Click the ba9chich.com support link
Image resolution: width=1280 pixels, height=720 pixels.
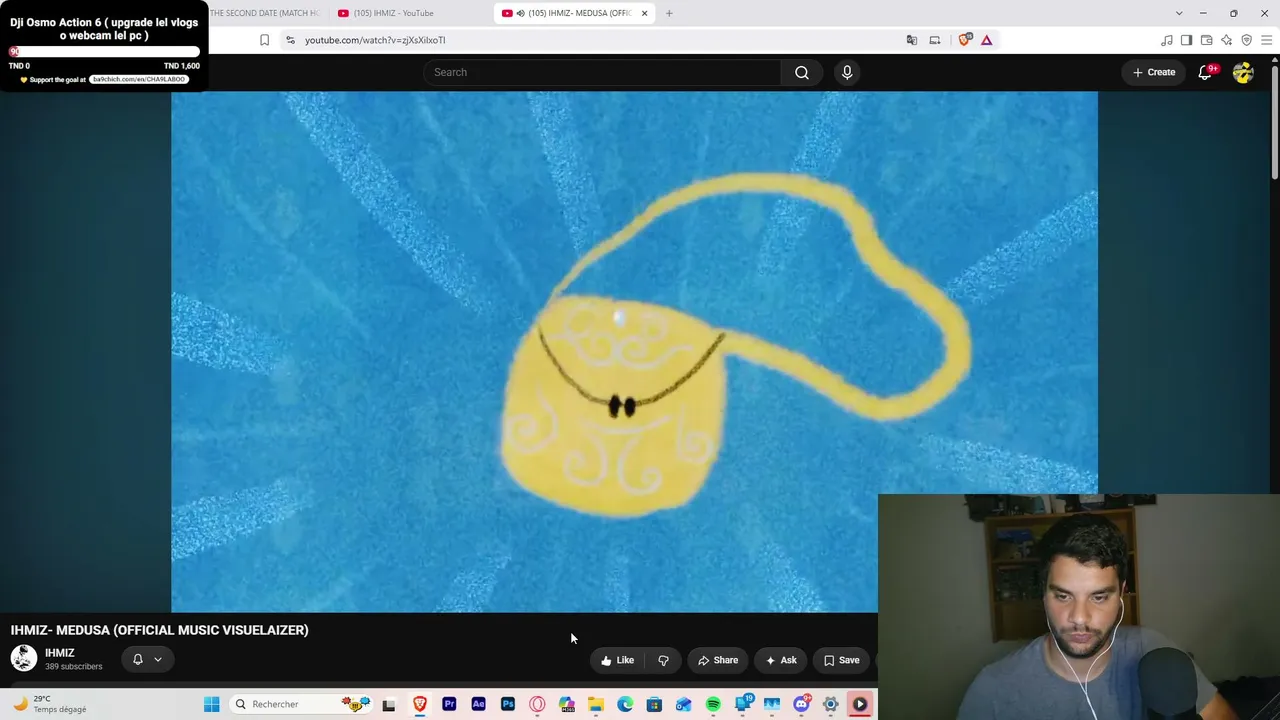tap(138, 79)
